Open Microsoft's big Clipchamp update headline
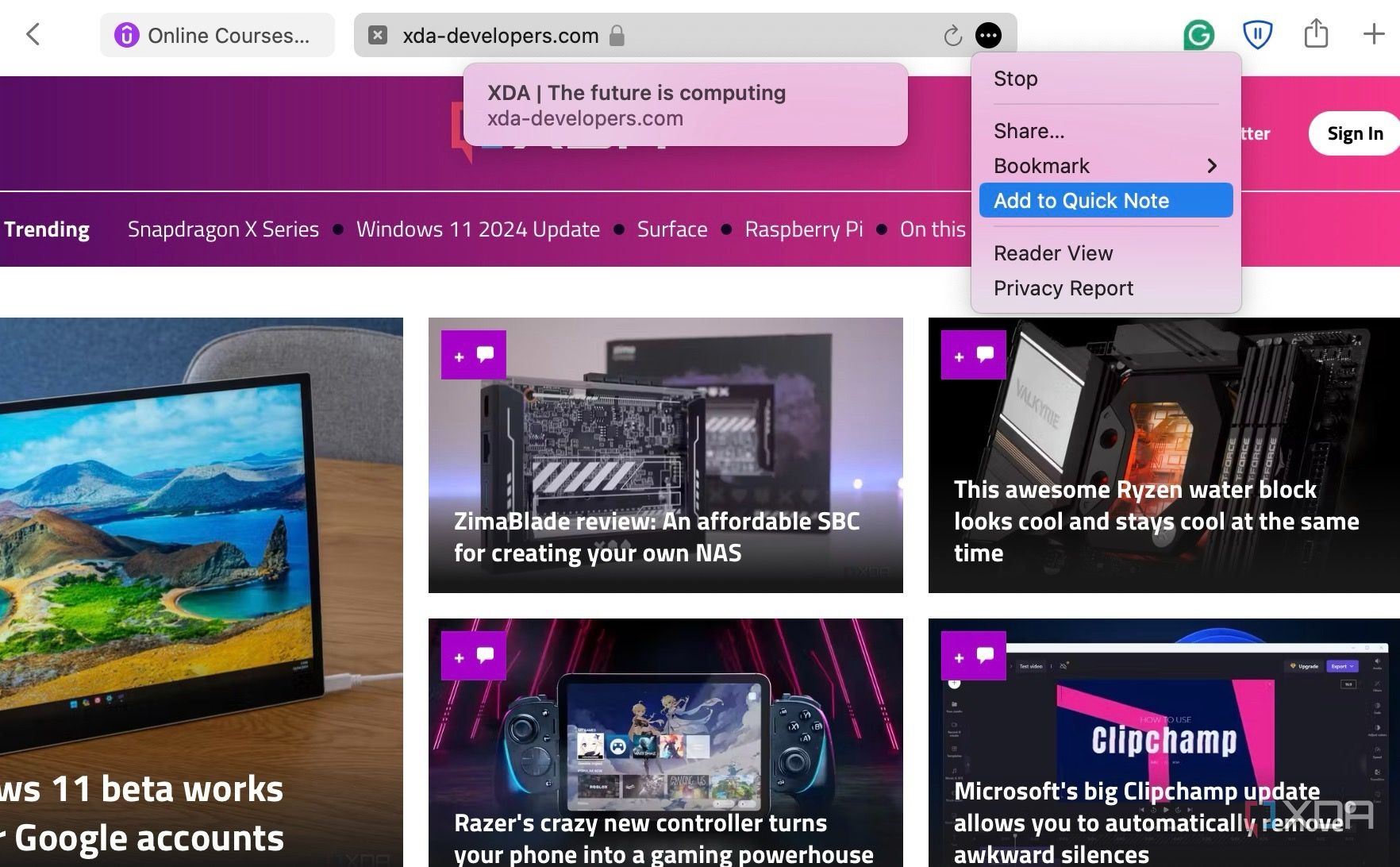 (x=1148, y=822)
